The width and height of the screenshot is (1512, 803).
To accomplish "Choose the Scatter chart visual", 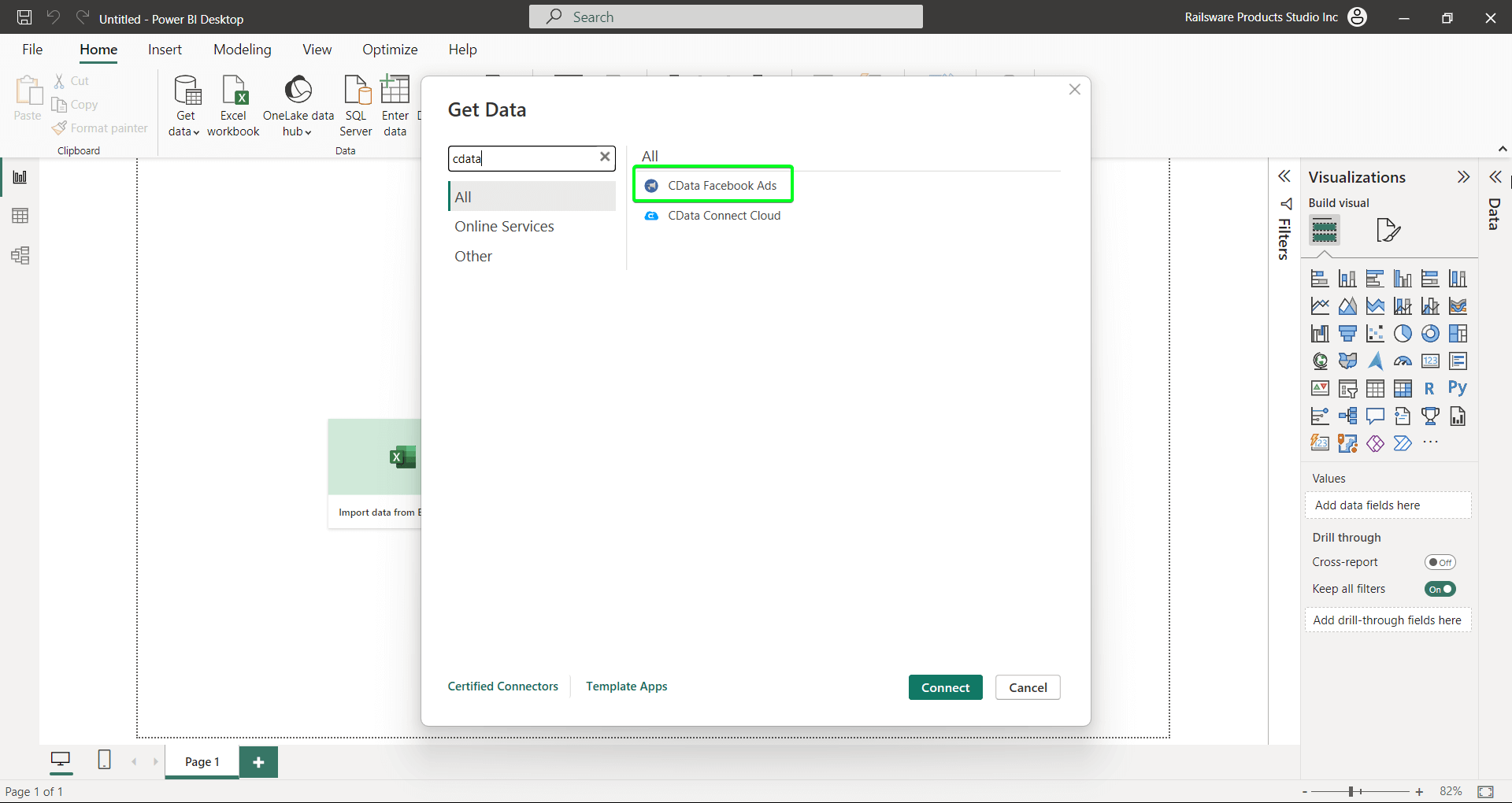I will pos(1375,334).
